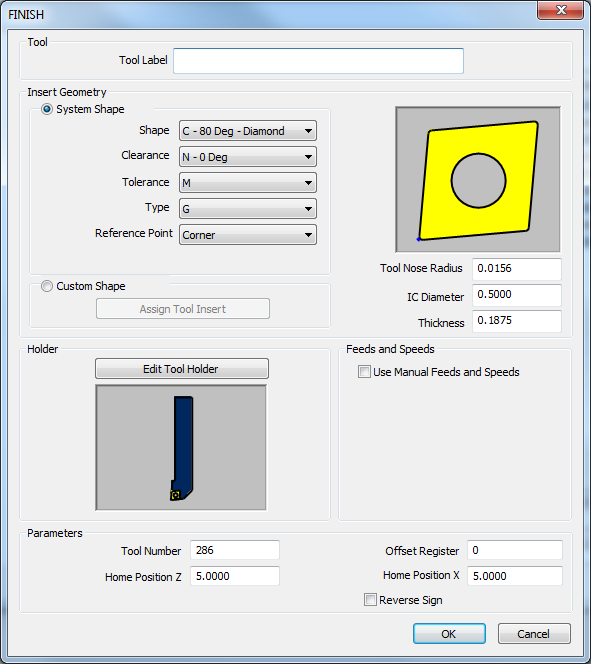591x664 pixels.
Task: Select the Custom Shape radio button
Action: pyautogui.click(x=47, y=286)
